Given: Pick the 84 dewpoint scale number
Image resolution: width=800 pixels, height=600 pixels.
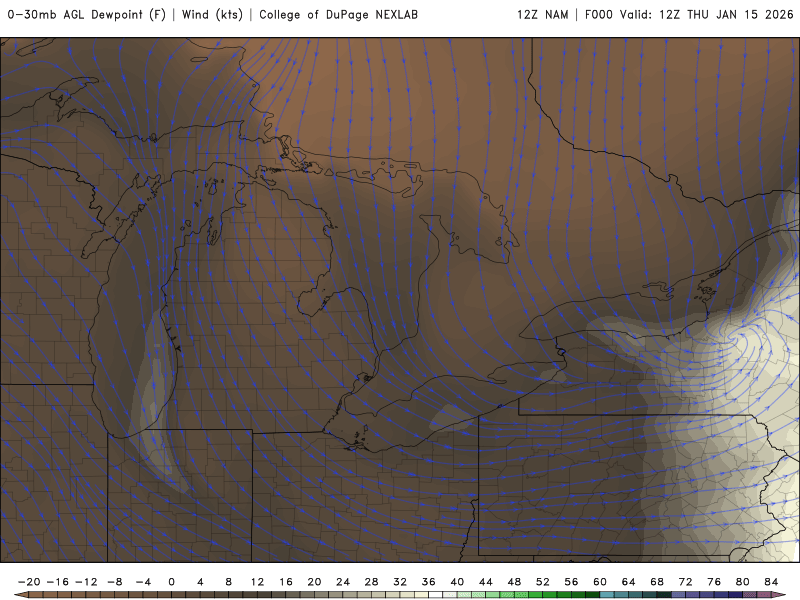Looking at the screenshot, I should coord(771,582).
